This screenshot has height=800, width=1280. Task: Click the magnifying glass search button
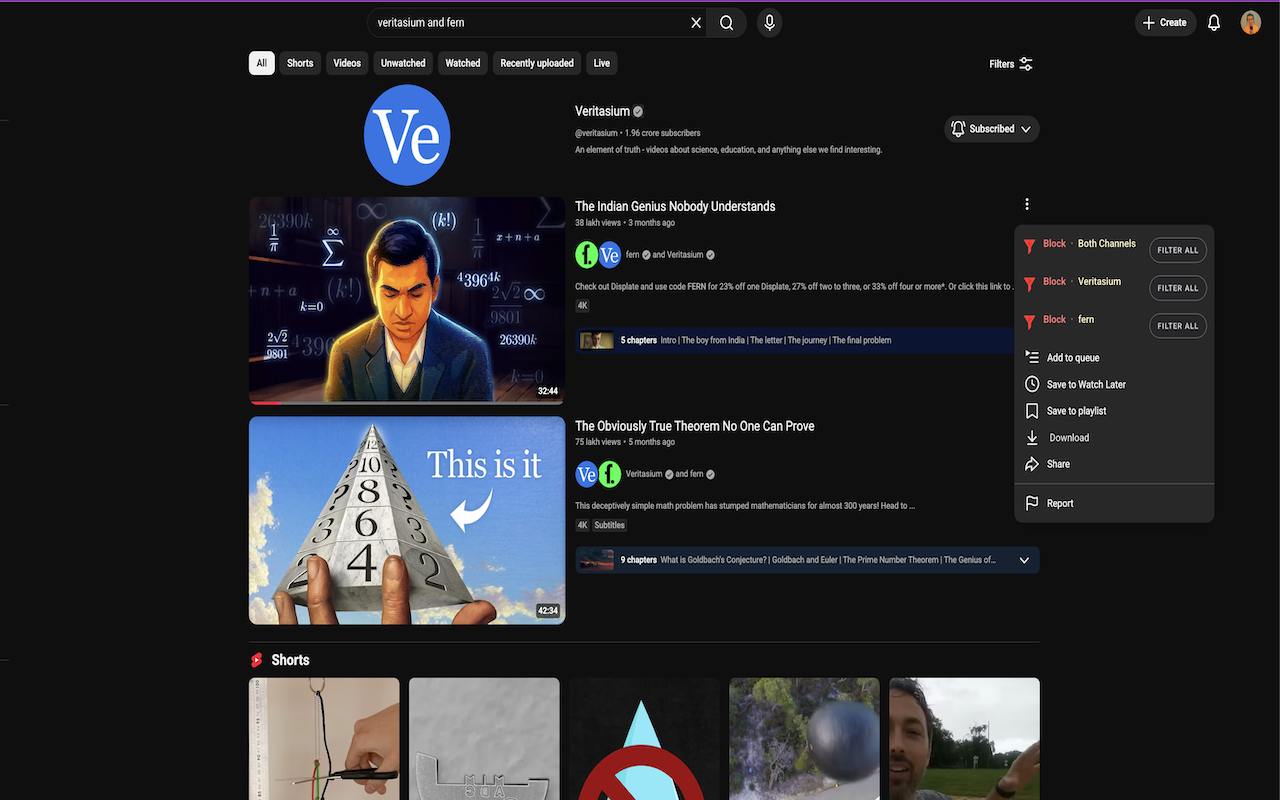point(727,23)
